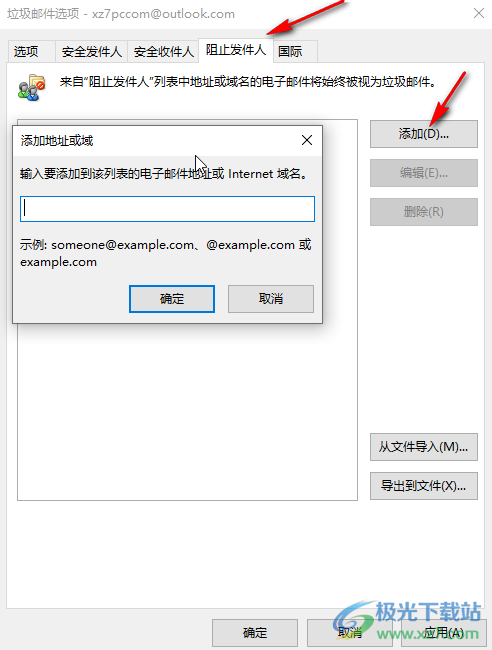
Task: Click the 添加(D)... button
Action: click(424, 134)
